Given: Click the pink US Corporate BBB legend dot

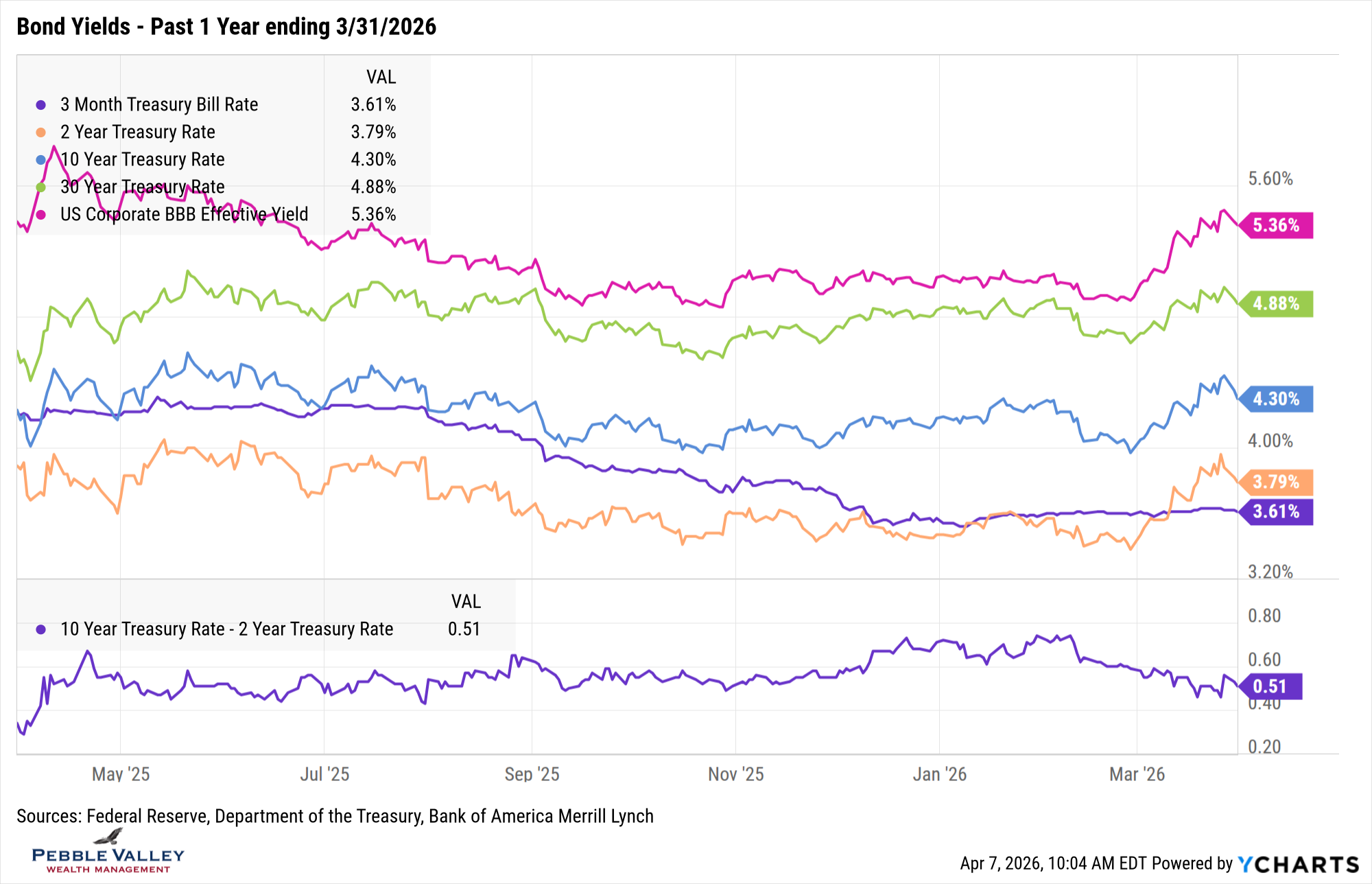Looking at the screenshot, I should (41, 215).
